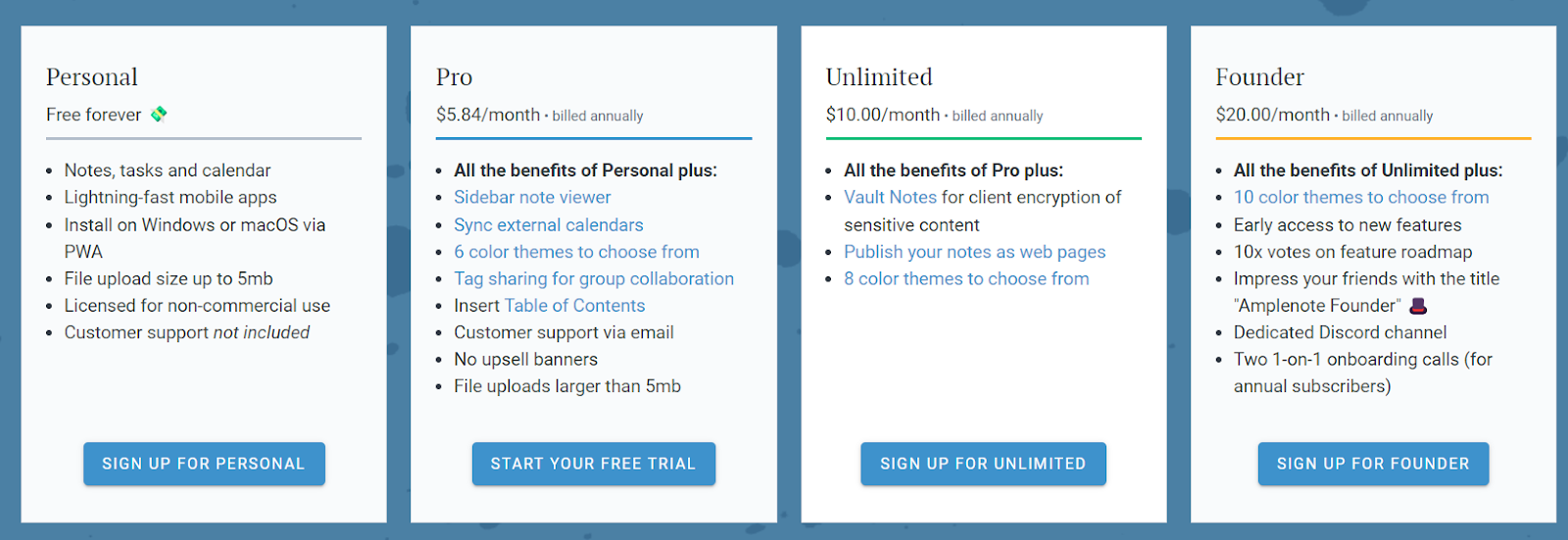Click the 10 color themes link
The image size is (1568, 540).
[x=1361, y=197]
